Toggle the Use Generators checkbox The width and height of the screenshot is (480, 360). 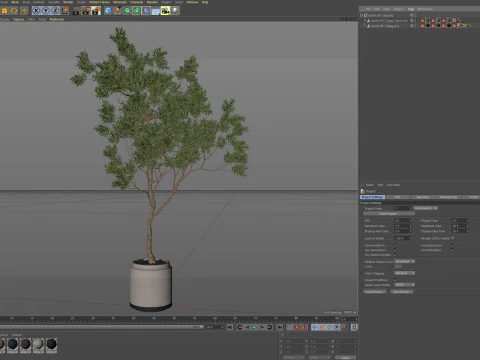click(x=396, y=250)
